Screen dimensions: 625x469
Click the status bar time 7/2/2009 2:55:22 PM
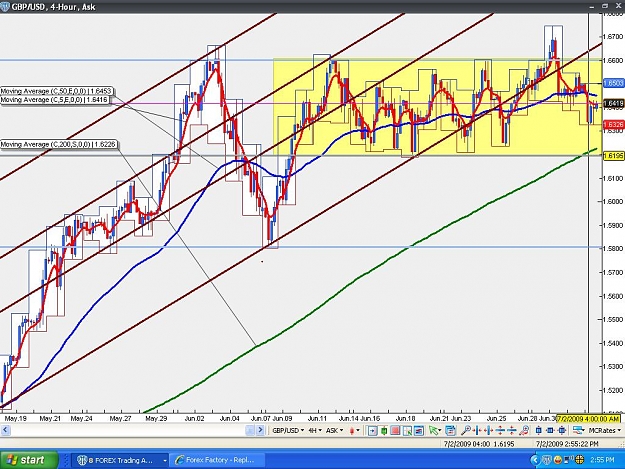tap(567, 443)
